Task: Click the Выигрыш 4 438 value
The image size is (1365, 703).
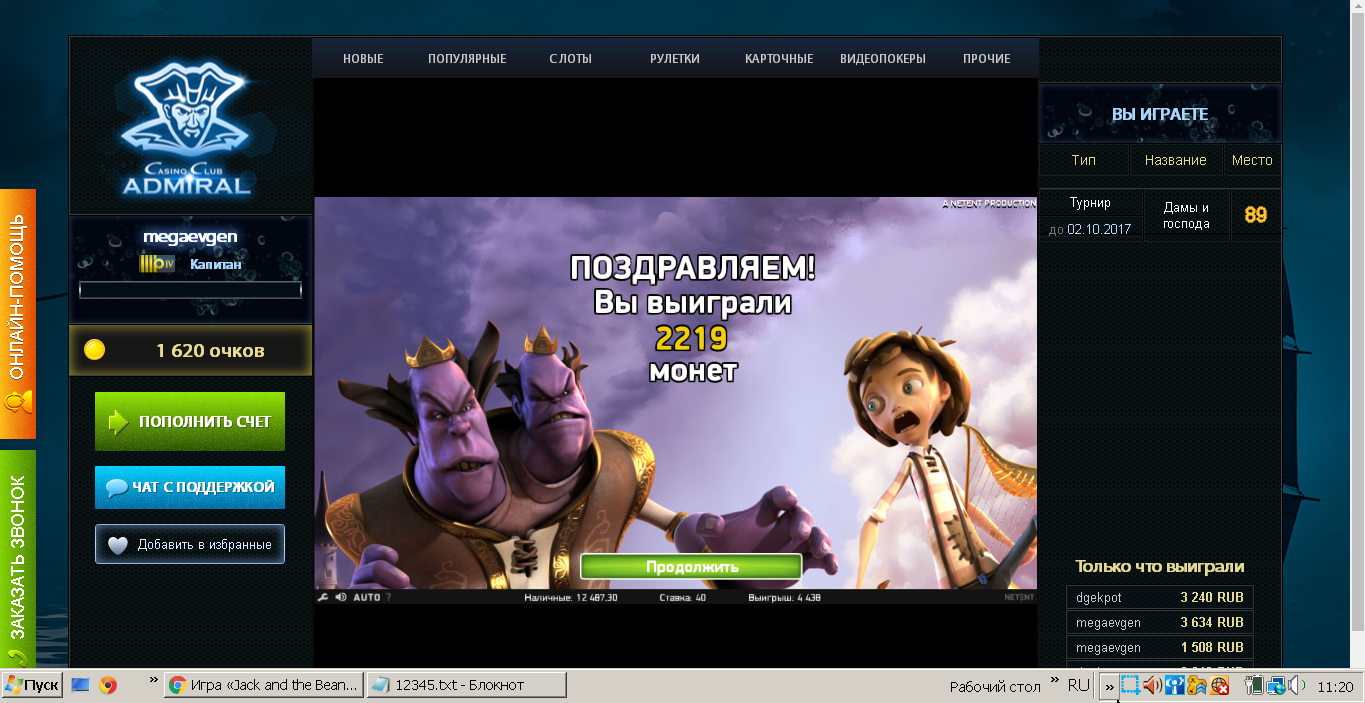Action: tap(785, 597)
